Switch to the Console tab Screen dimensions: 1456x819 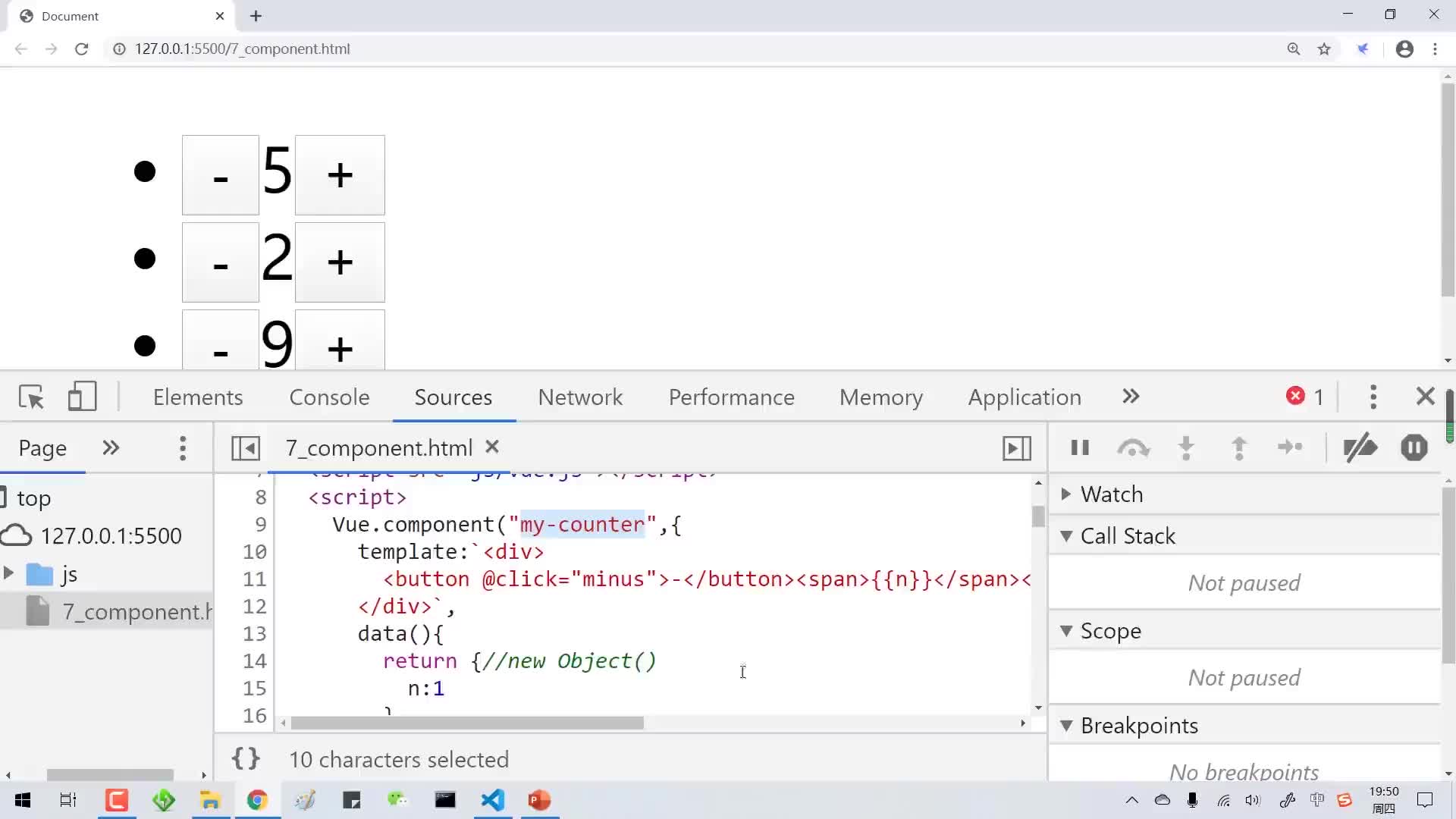pyautogui.click(x=329, y=396)
